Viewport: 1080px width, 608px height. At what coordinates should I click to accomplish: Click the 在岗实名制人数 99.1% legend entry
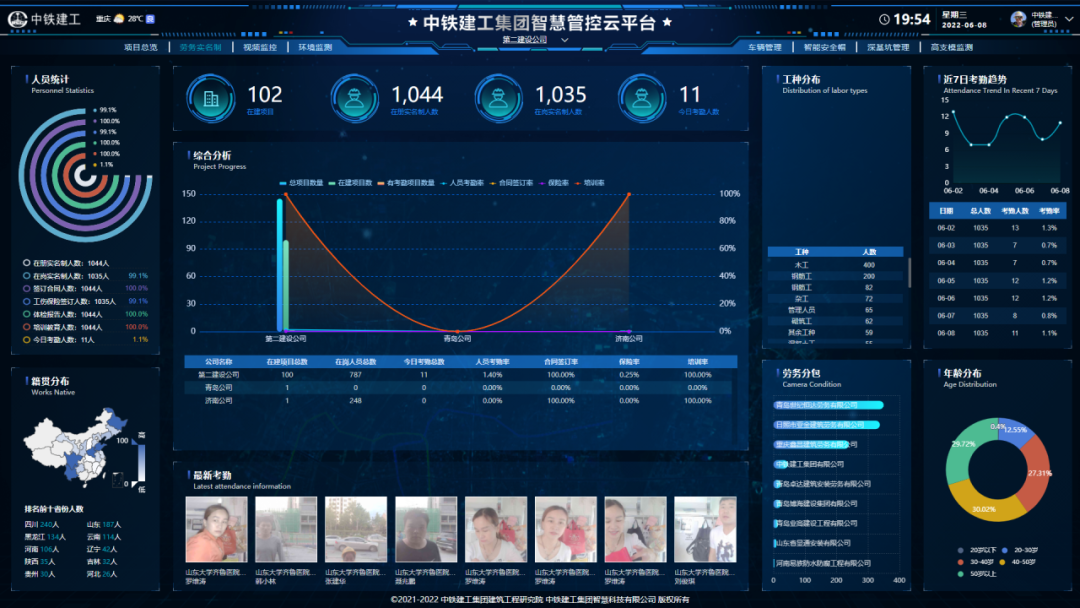point(85,276)
